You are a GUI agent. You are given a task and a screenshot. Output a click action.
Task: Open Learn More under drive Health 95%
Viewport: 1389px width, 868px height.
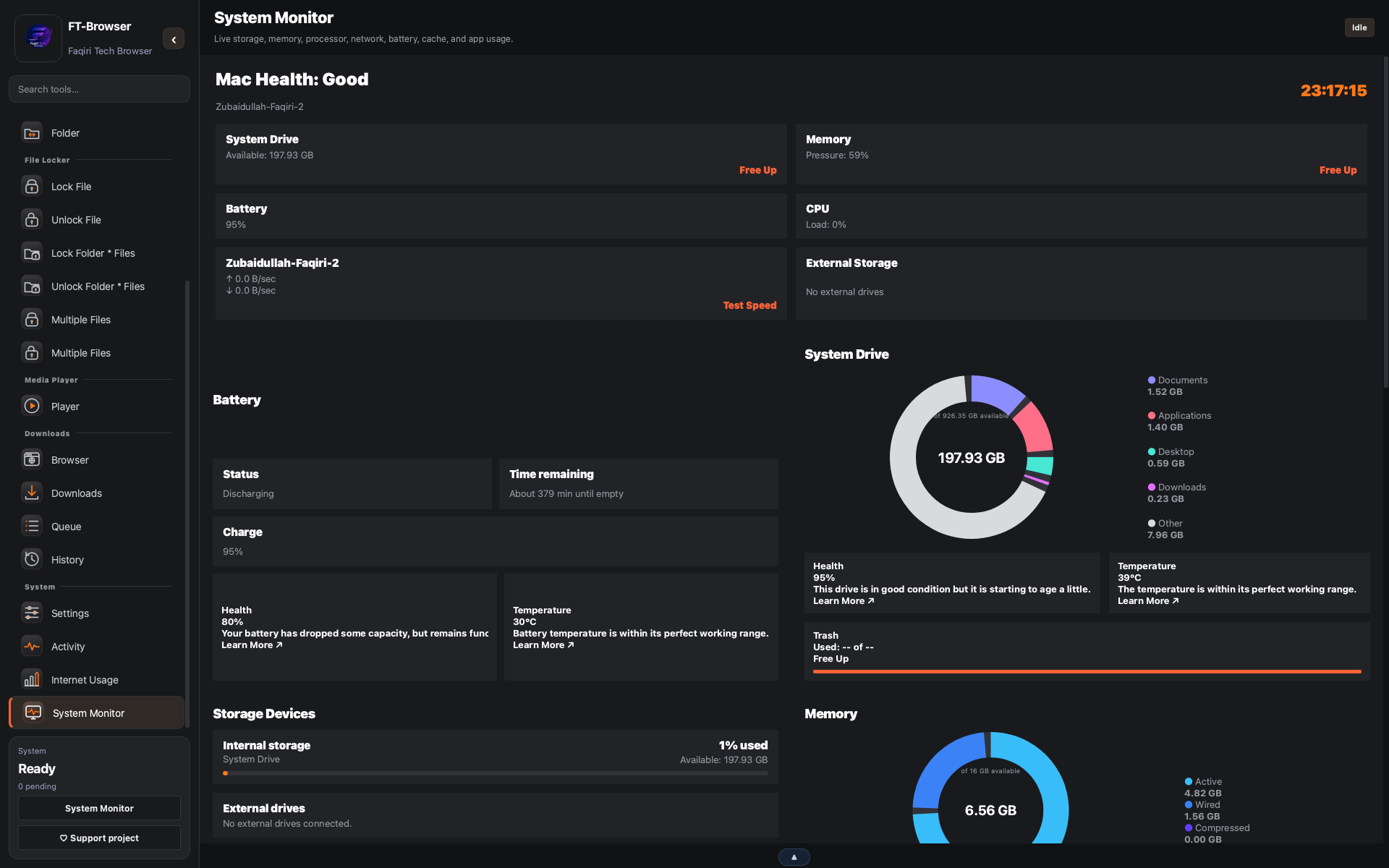point(844,600)
